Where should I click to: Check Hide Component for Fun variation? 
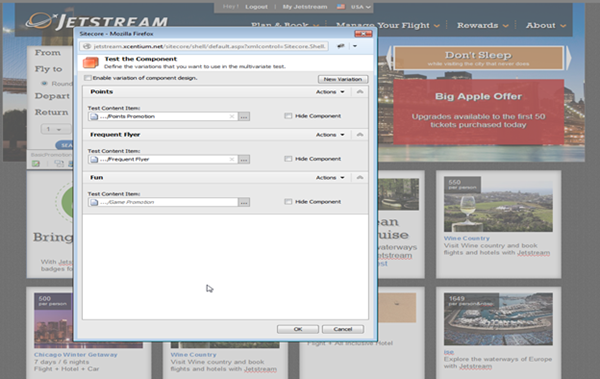[x=288, y=202]
